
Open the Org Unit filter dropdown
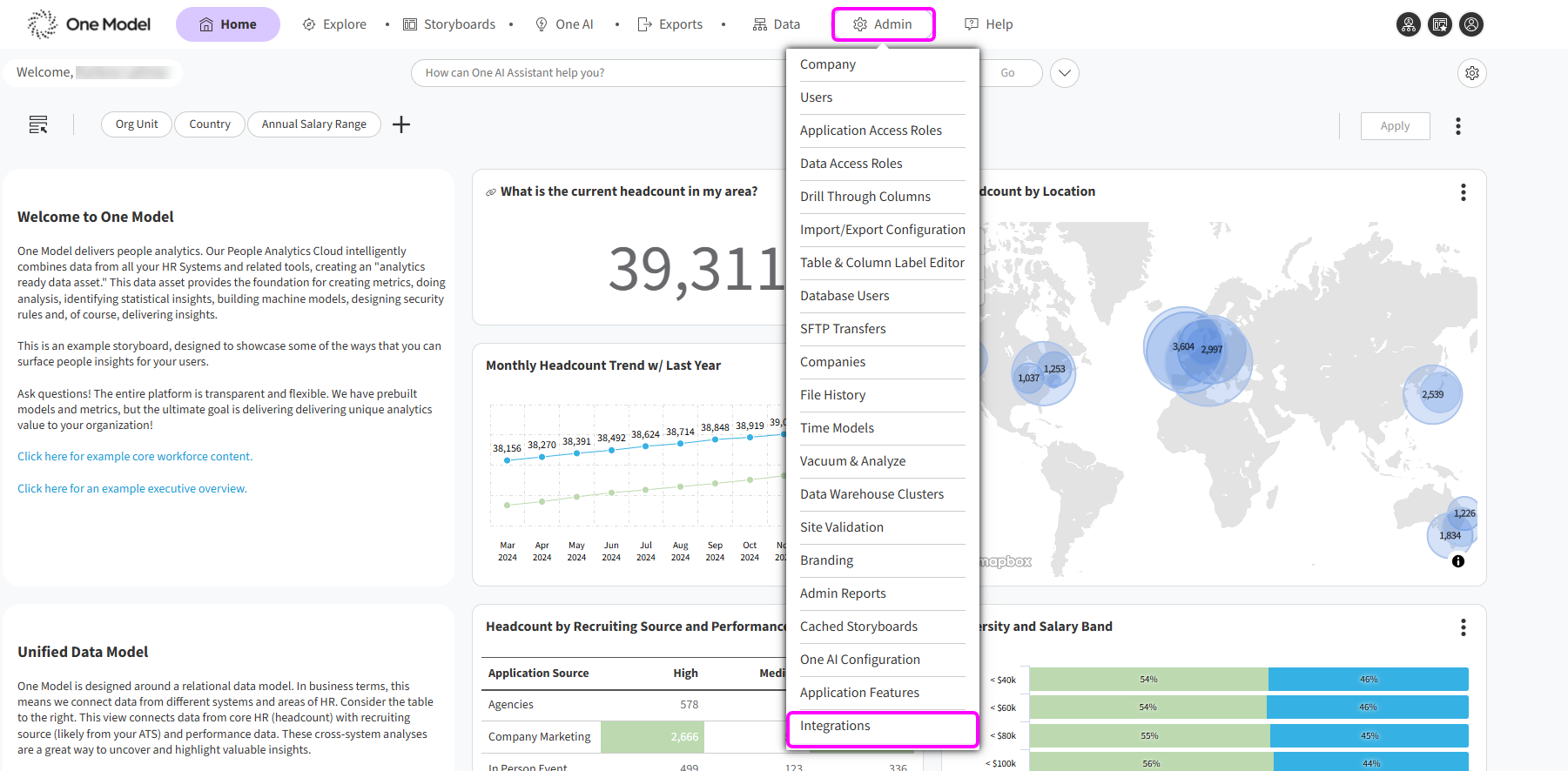tap(137, 124)
